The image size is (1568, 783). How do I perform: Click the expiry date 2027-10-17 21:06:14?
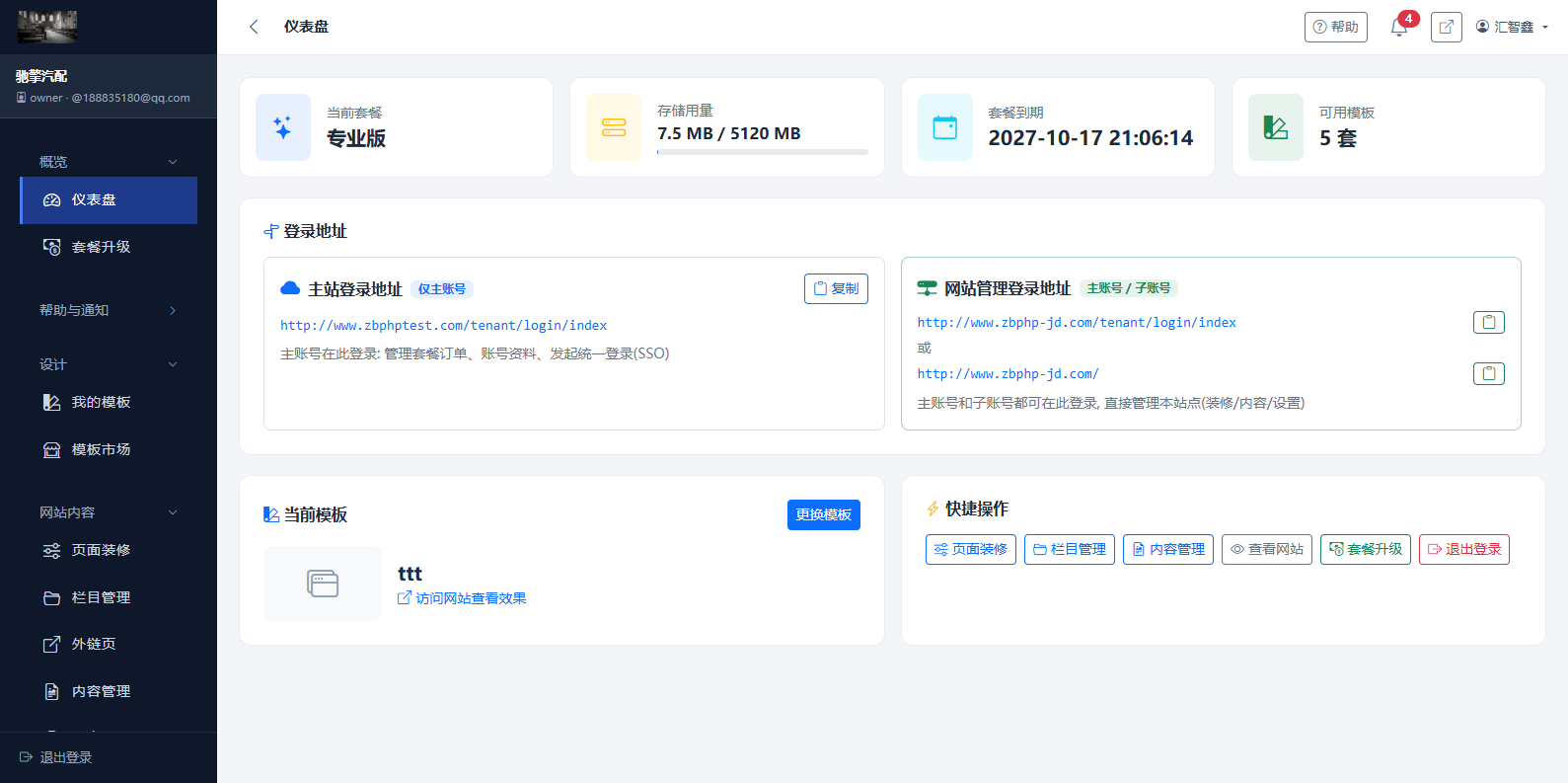[x=1090, y=138]
